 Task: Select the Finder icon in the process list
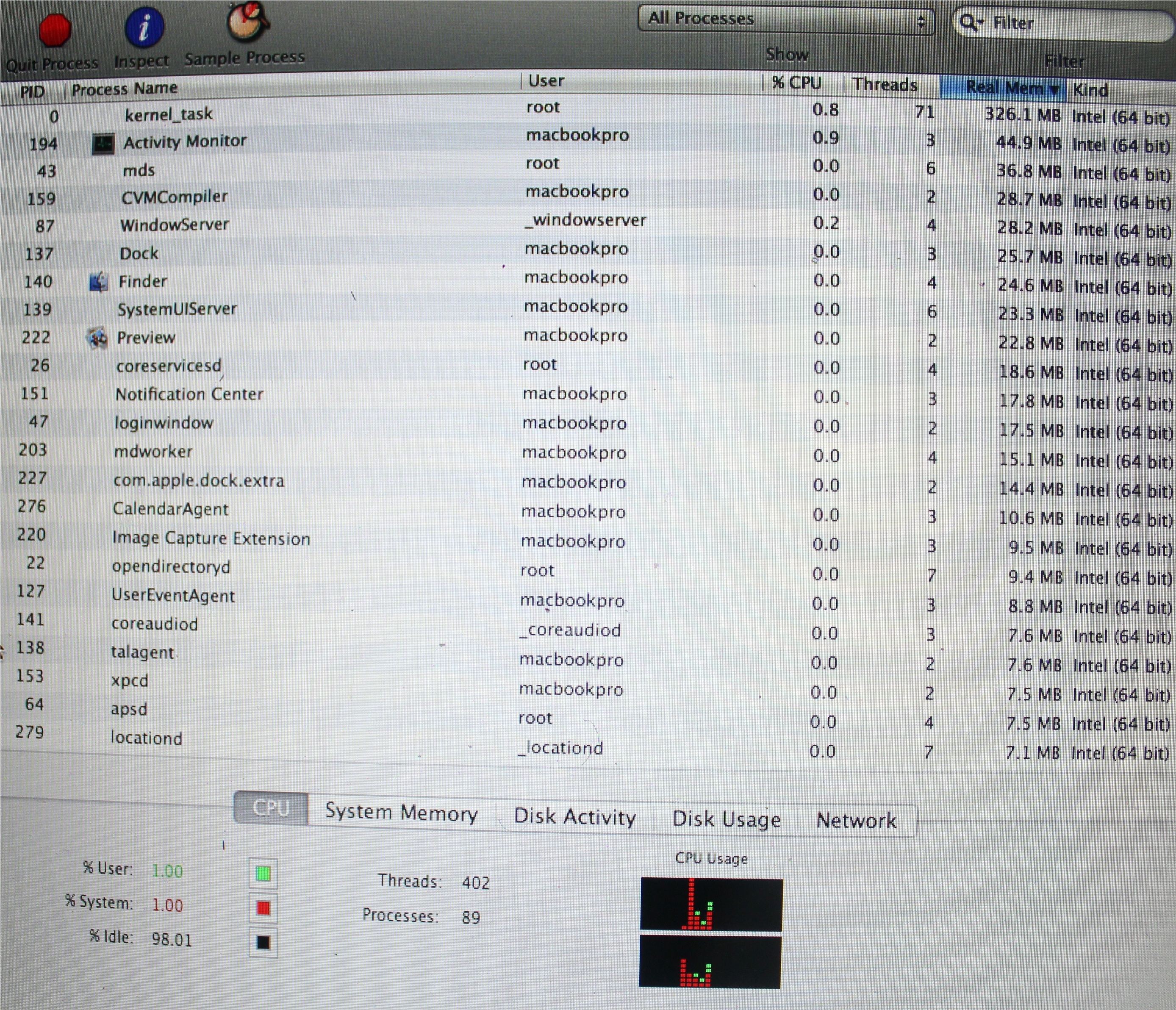pyautogui.click(x=99, y=282)
